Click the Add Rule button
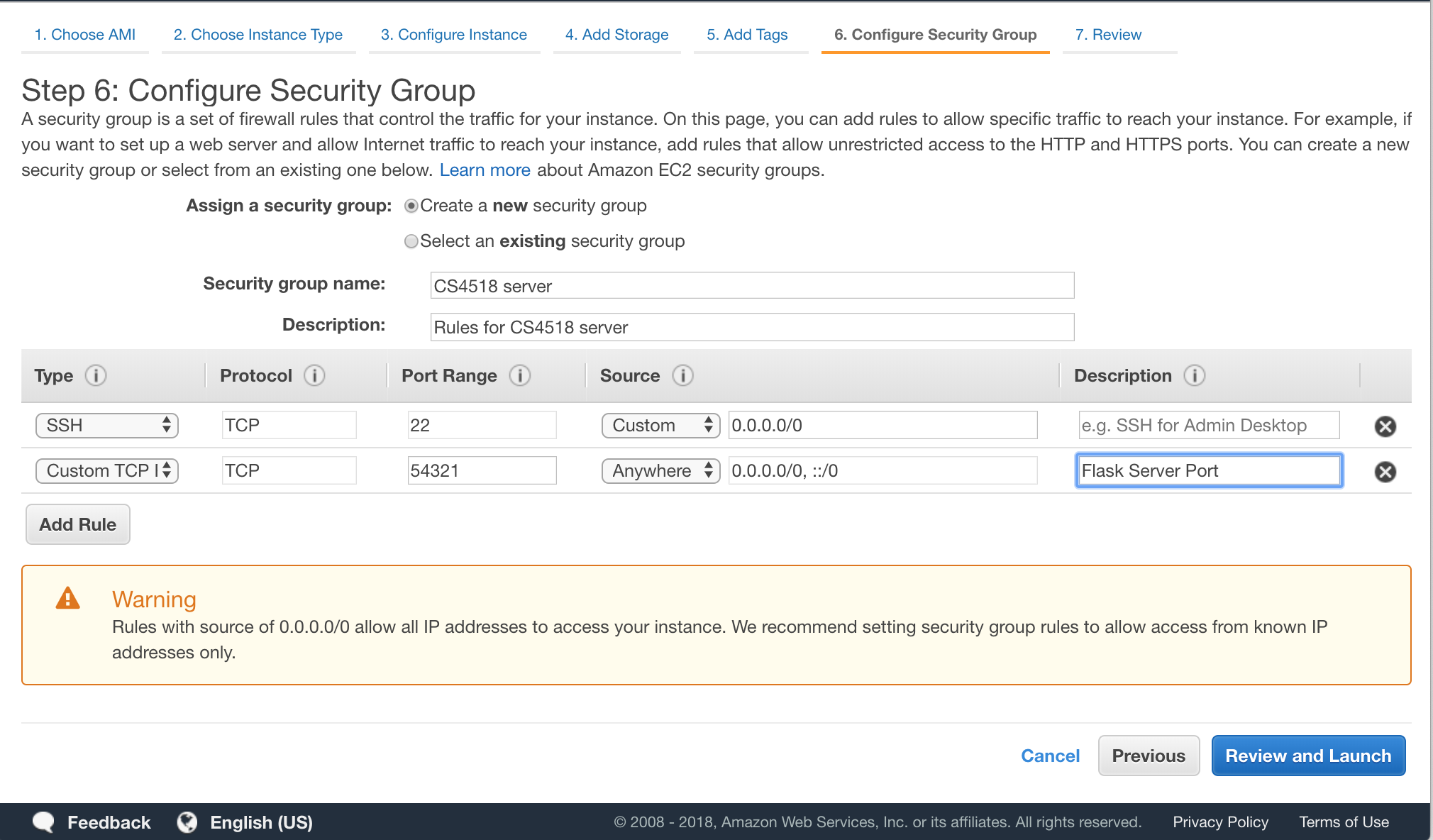 pos(78,524)
